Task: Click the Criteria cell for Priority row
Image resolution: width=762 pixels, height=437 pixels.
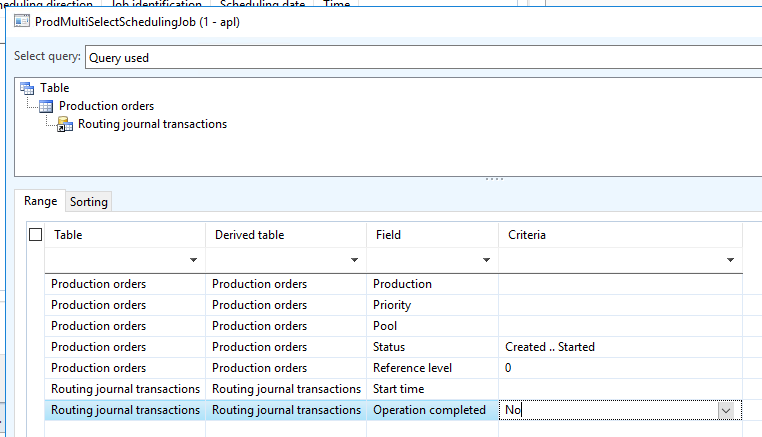Action: 621,305
